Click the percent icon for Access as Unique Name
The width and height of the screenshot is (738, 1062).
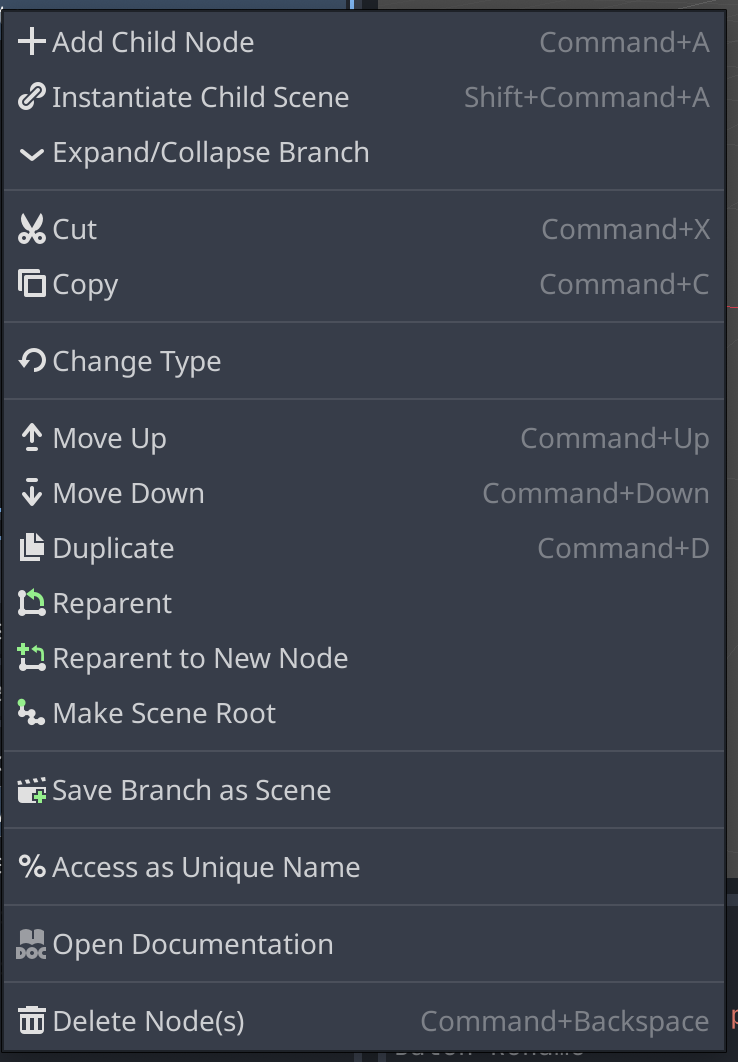pyautogui.click(x=30, y=867)
